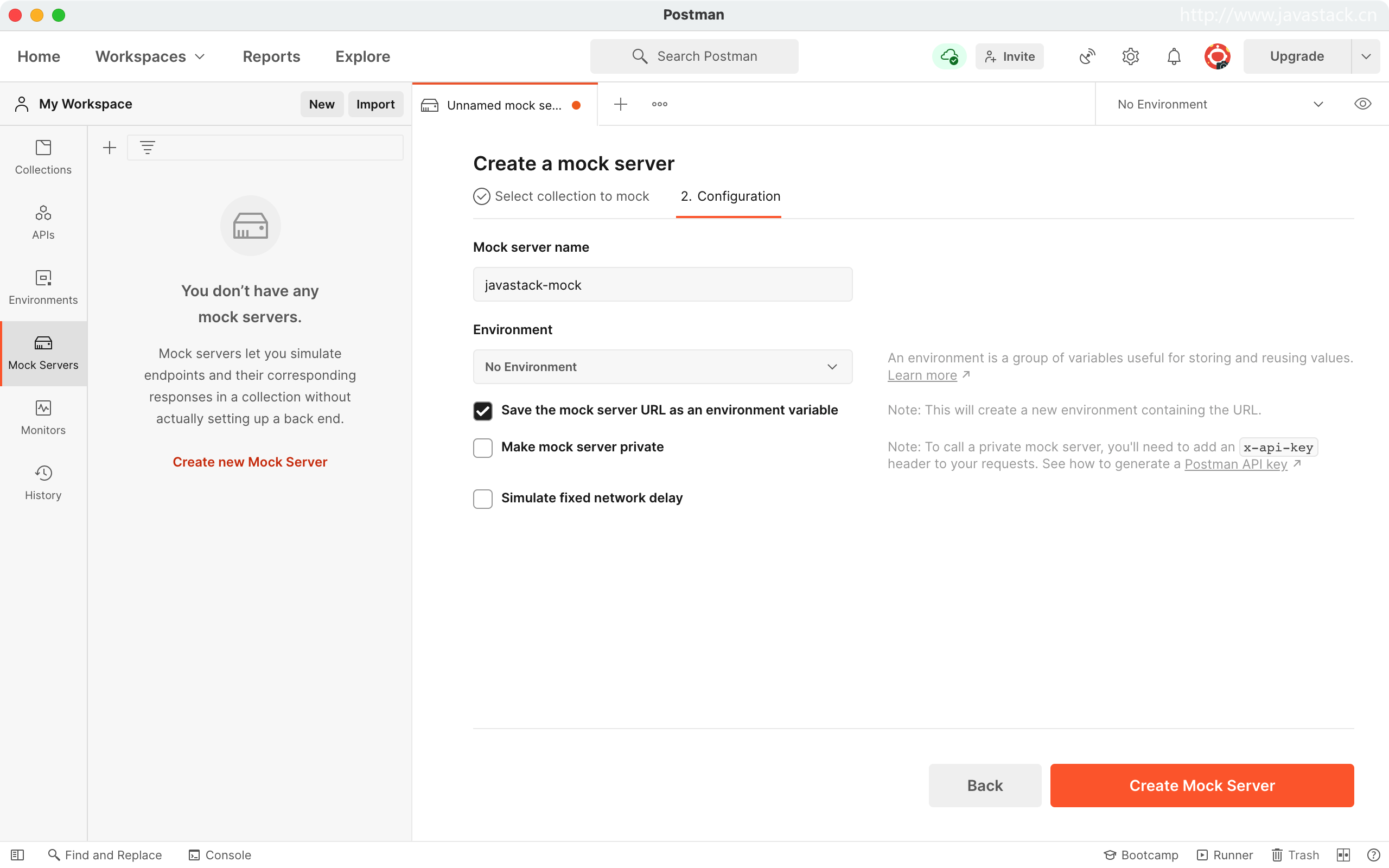Click the Create new Mock Server link

250,462
